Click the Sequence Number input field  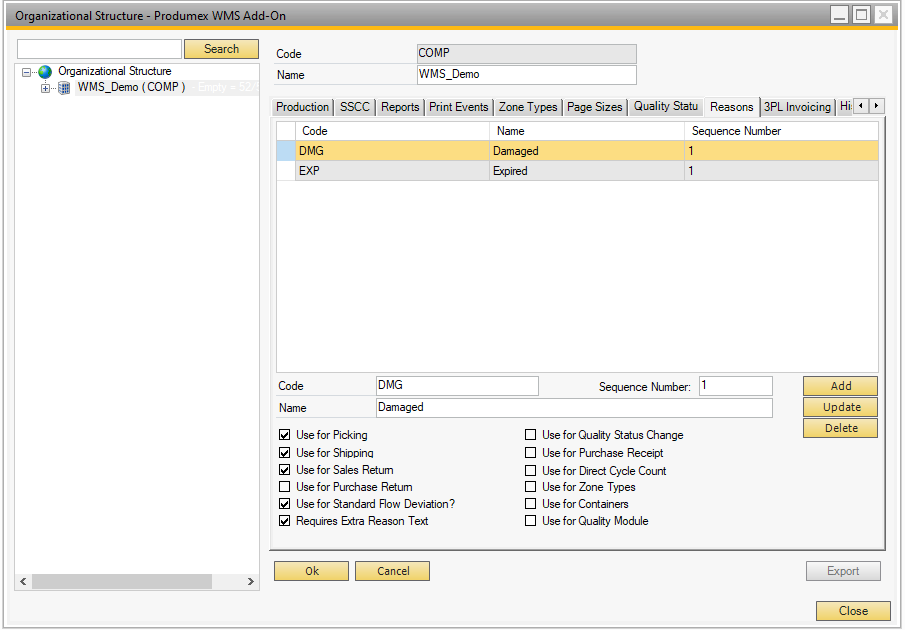(x=735, y=386)
